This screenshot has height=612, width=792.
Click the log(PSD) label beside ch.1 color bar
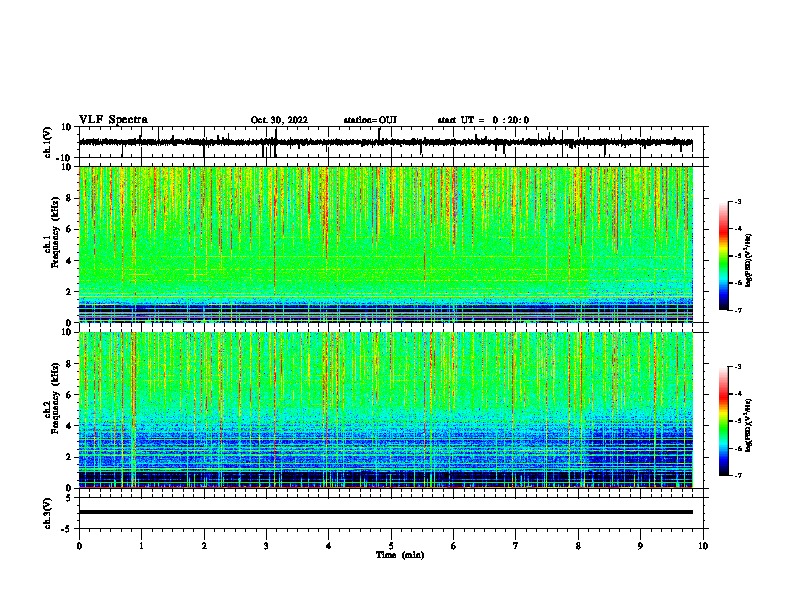coord(748,260)
